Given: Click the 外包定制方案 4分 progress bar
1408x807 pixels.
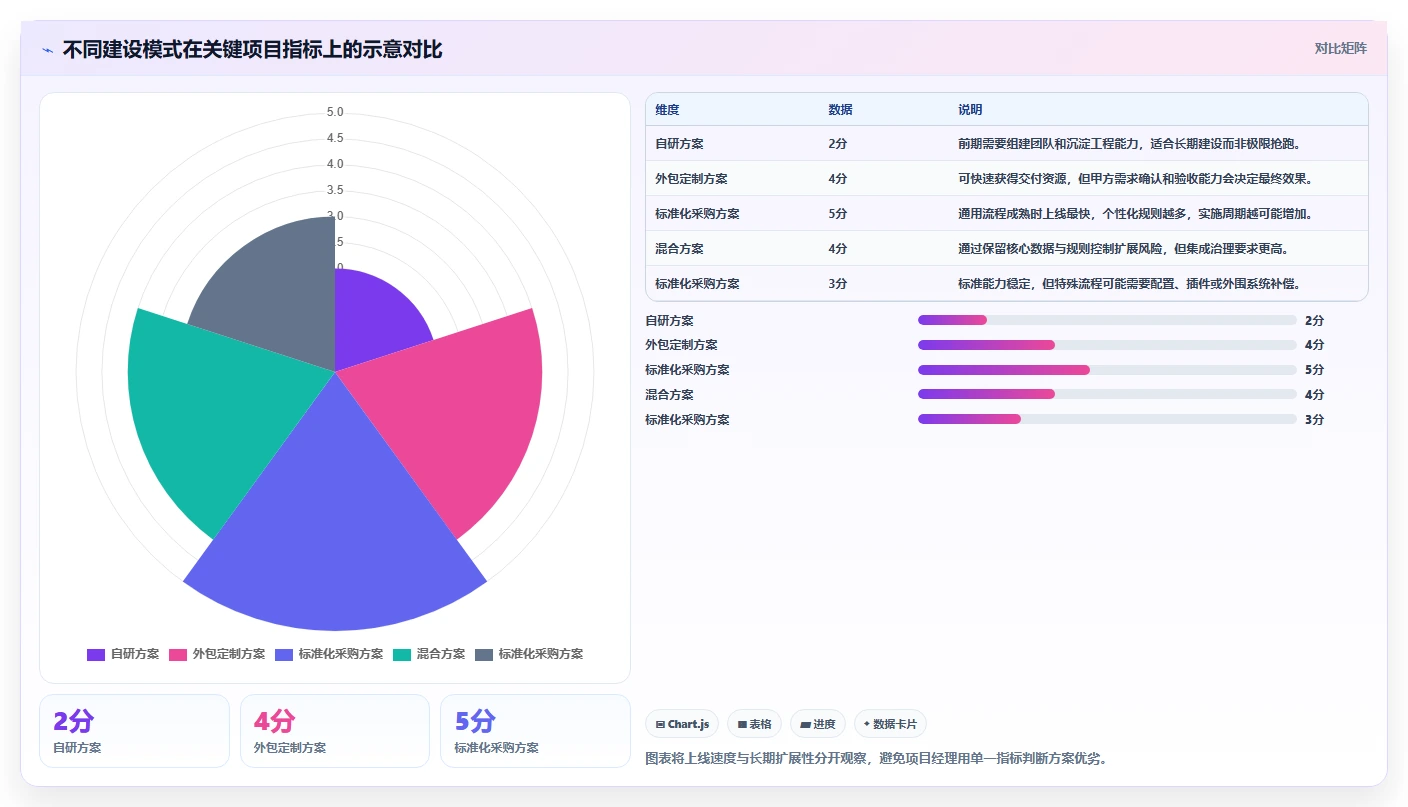Looking at the screenshot, I should coord(1107,345).
